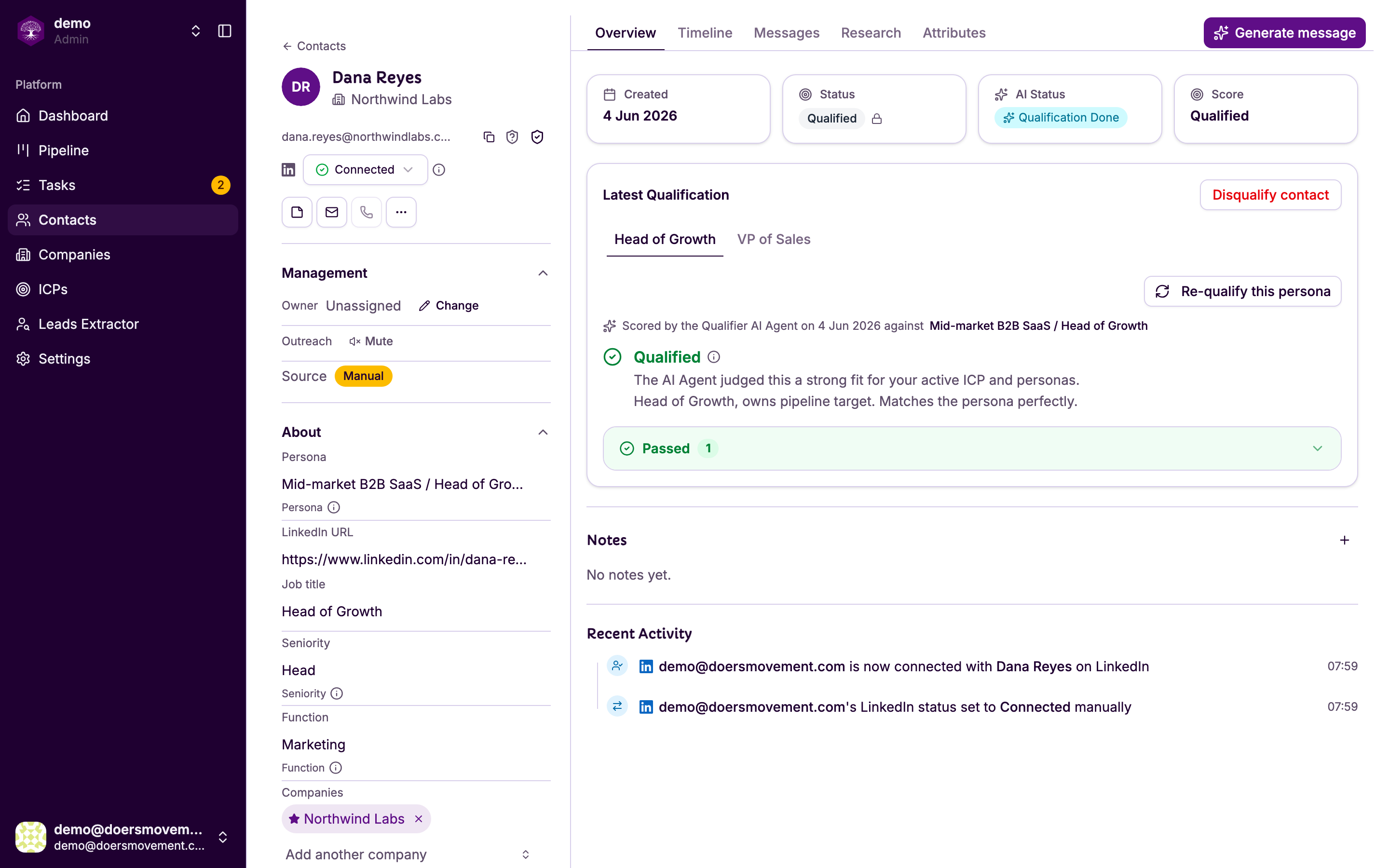Click the note document icon button

coord(297,212)
